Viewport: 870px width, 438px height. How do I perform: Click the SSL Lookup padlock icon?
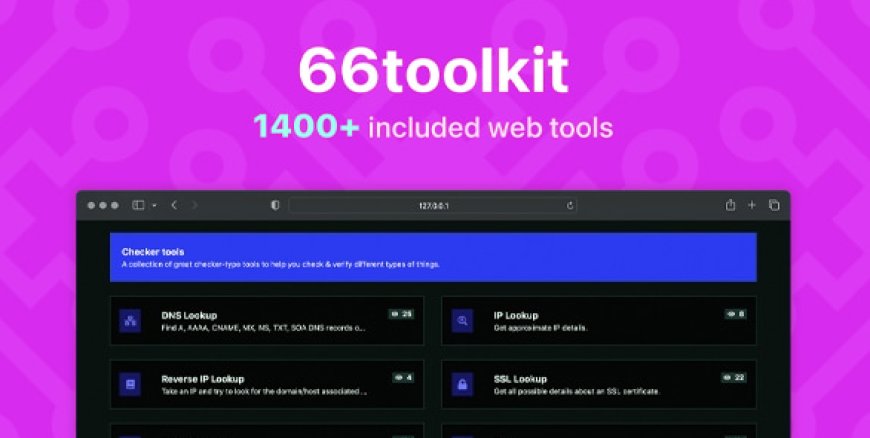(462, 384)
